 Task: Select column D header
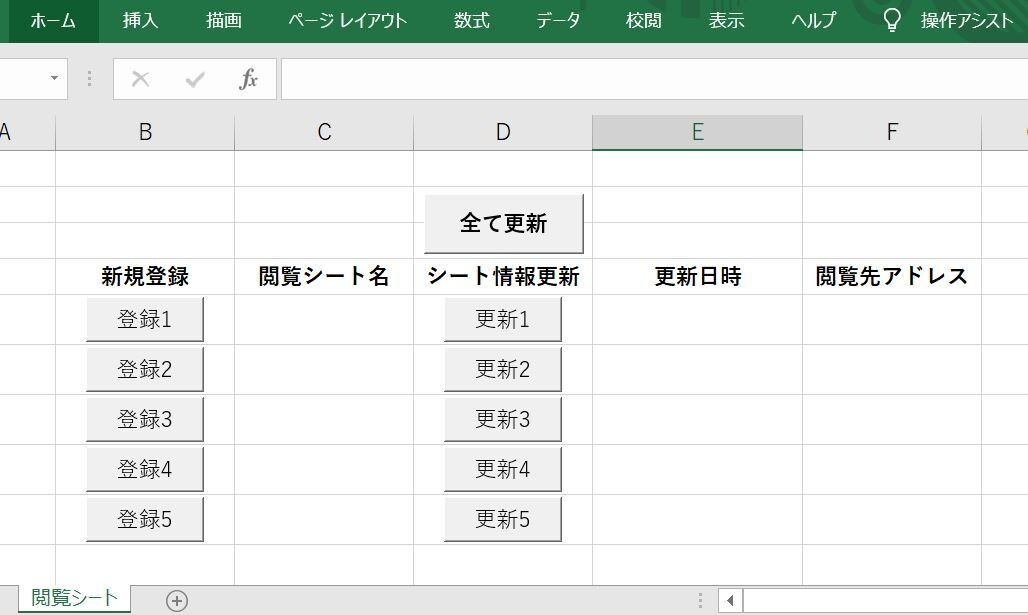pyautogui.click(x=503, y=132)
